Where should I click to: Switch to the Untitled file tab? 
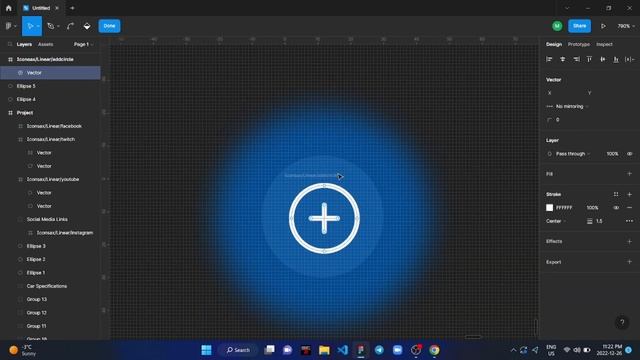pos(41,8)
